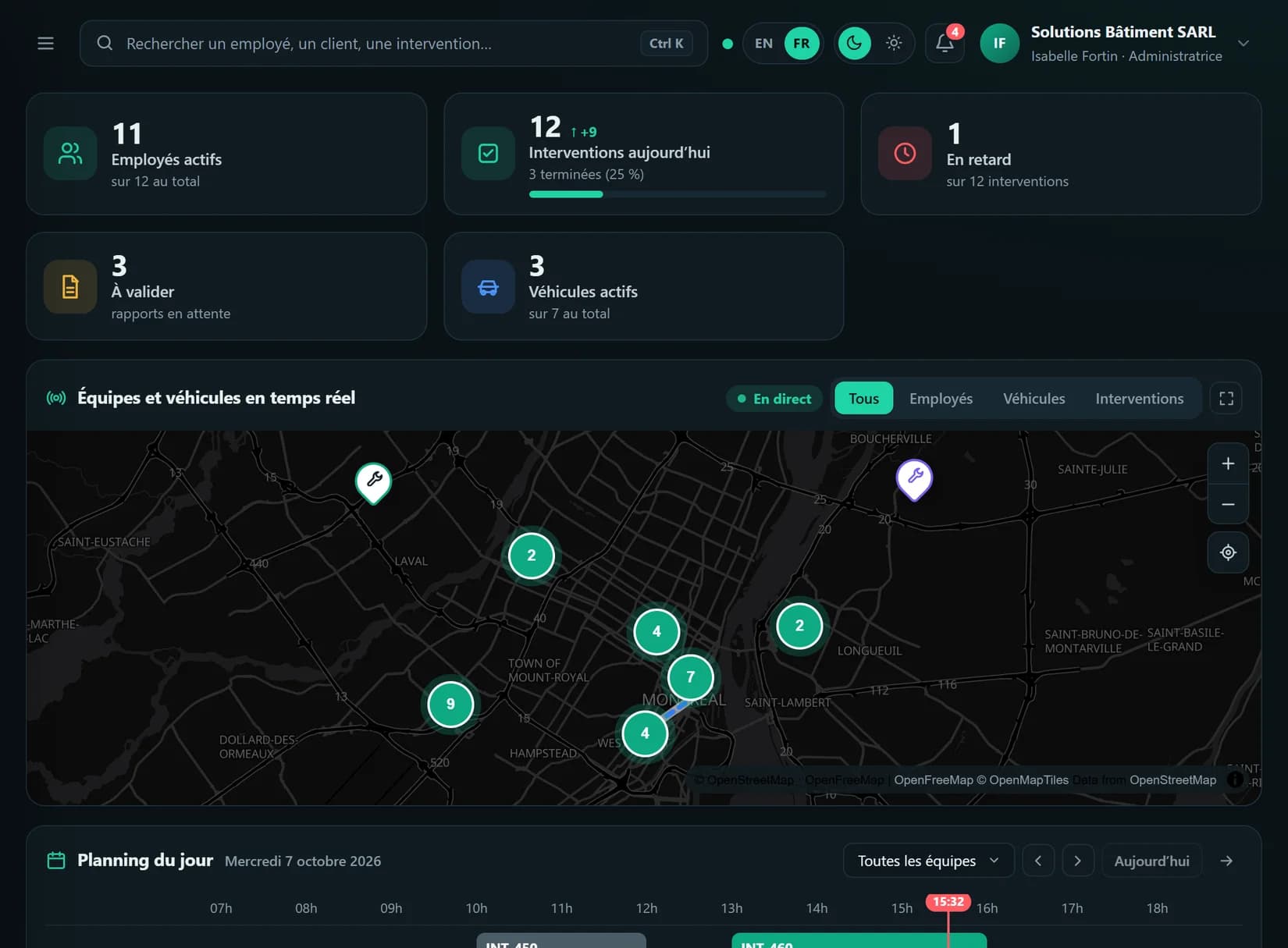
Task: Zoom in on the map
Action: pyautogui.click(x=1228, y=463)
